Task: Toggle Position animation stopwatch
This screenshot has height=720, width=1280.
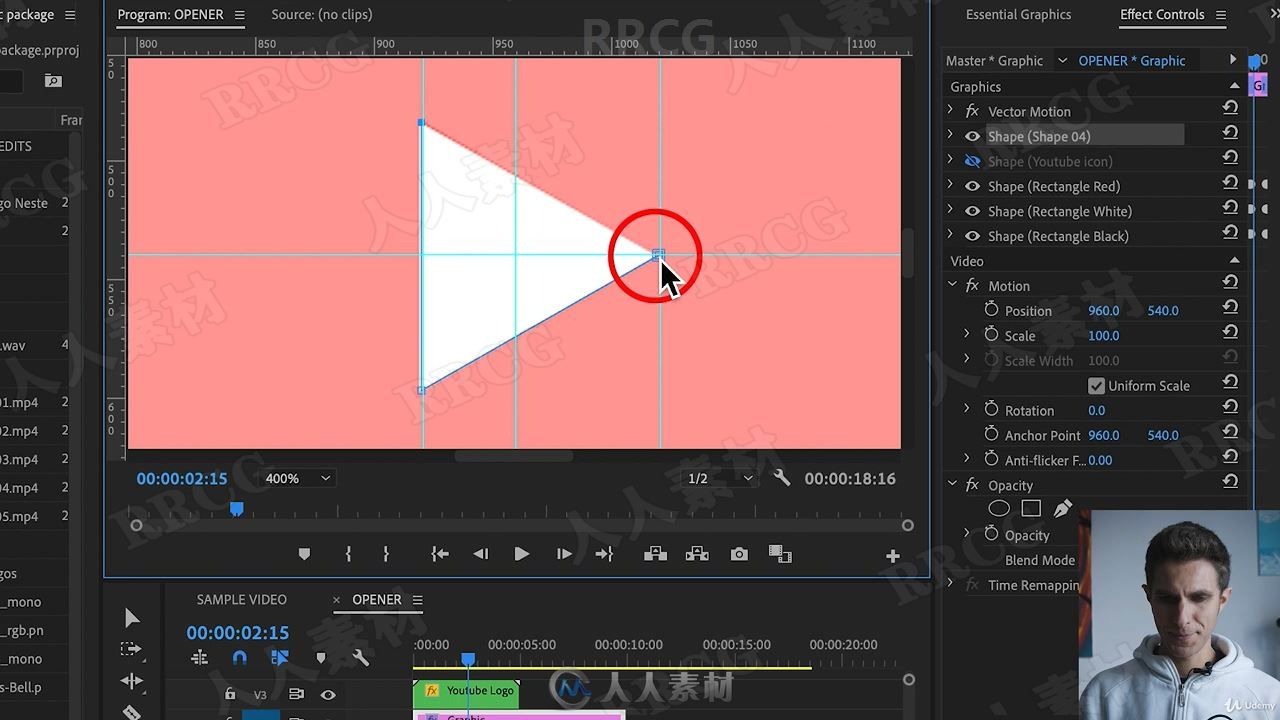Action: click(991, 310)
